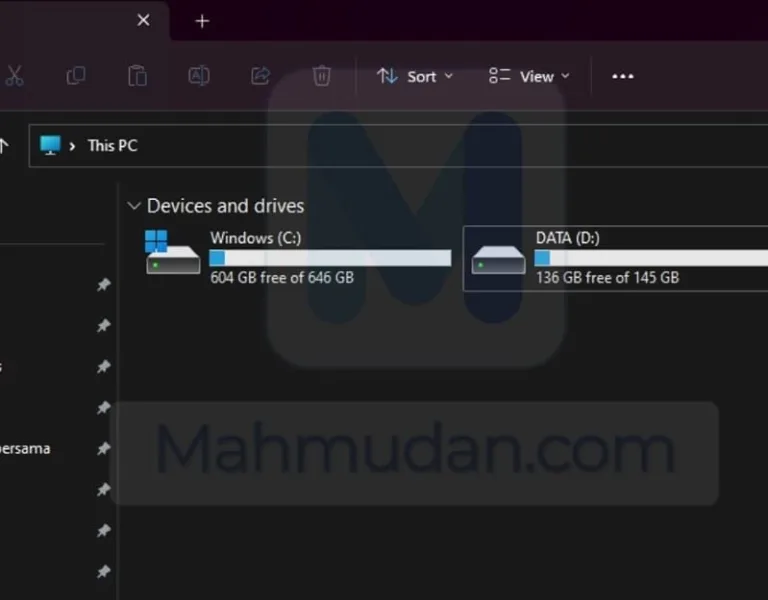Click the 136 GB free of 145 GB text
This screenshot has width=768, height=600.
[x=607, y=278]
